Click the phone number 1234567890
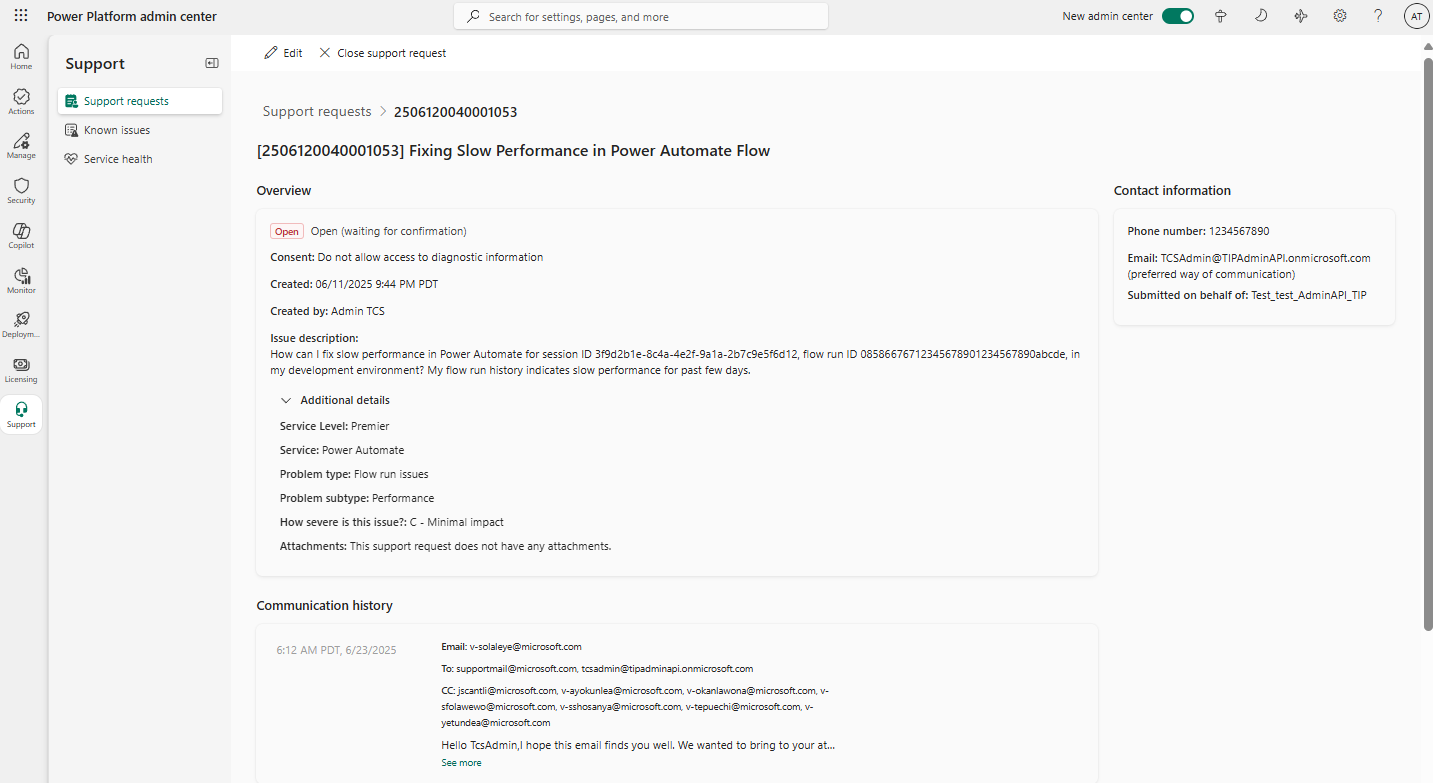This screenshot has width=1433, height=783. point(1238,231)
